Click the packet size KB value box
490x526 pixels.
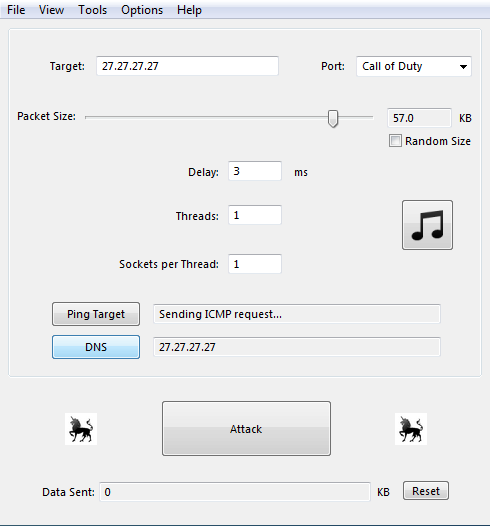(419, 118)
